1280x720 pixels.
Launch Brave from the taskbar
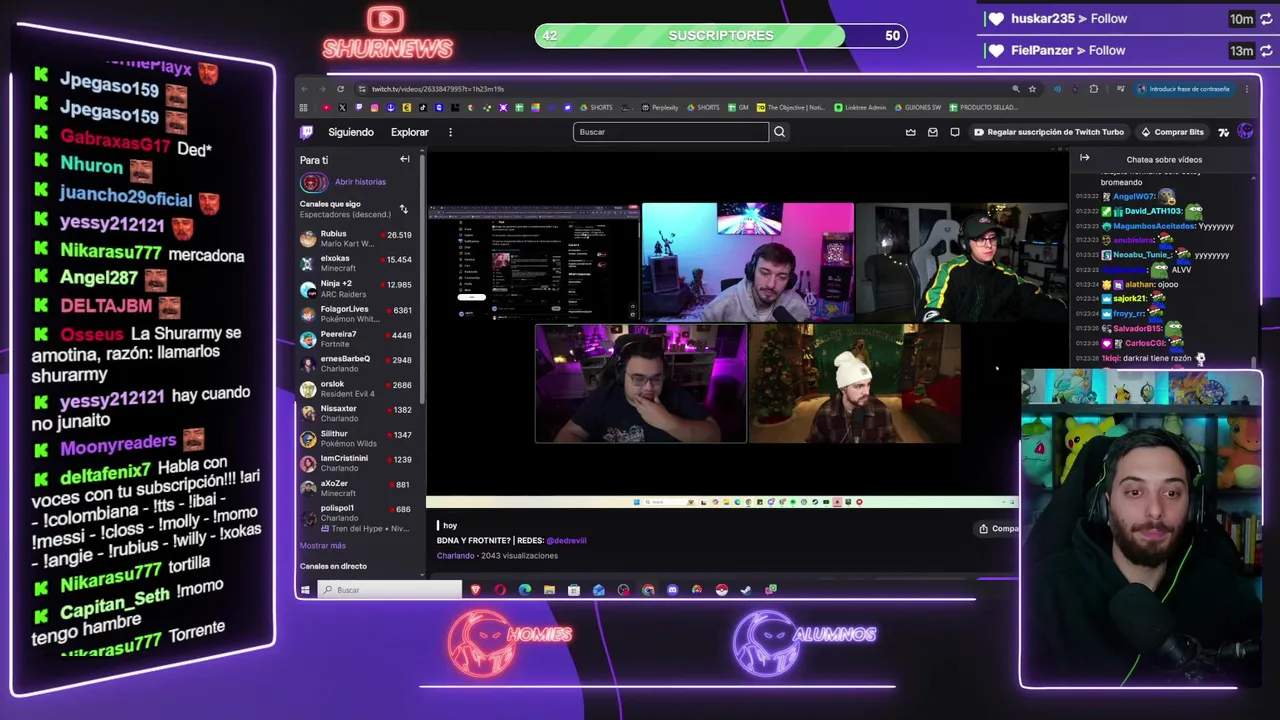click(476, 590)
